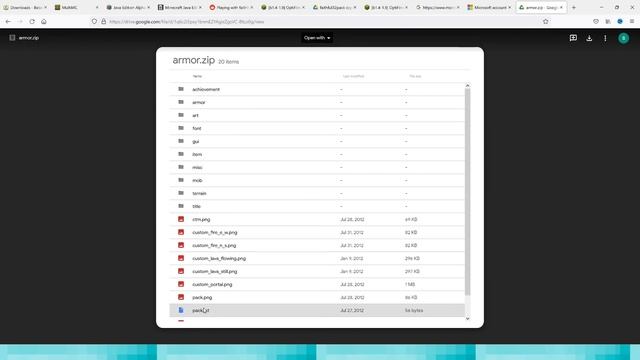Switch to the faithful32pack tab
This screenshot has width=640, height=360.
(x=334, y=7)
